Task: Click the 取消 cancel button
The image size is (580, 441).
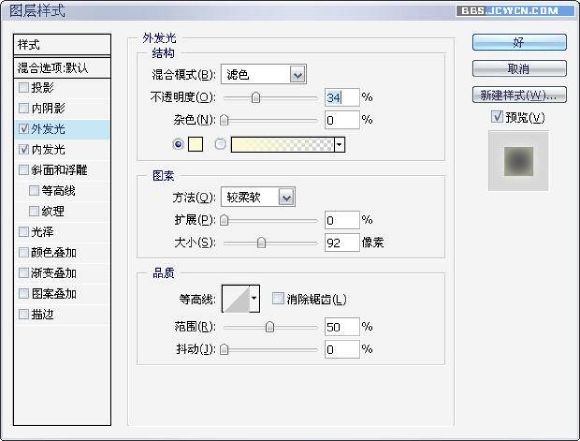Action: coord(519,69)
